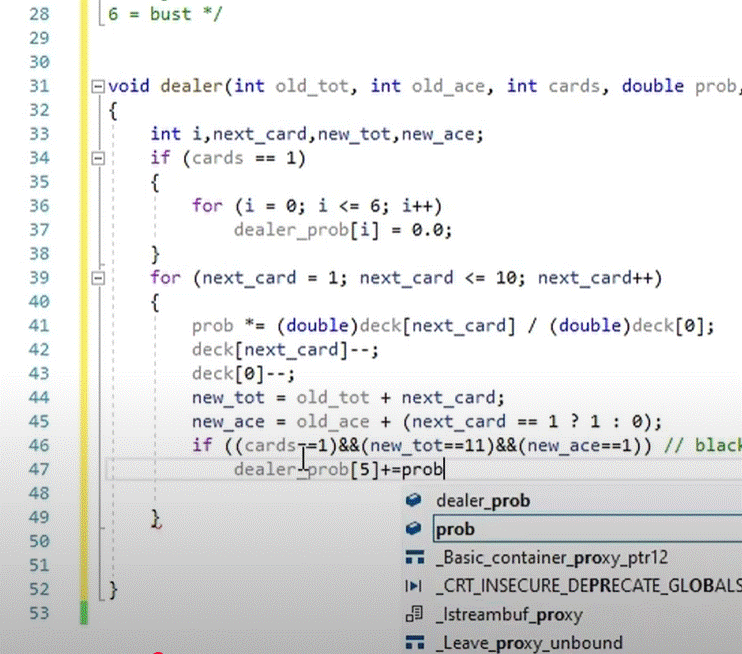Place cursor at closing brace on line 52
The width and height of the screenshot is (742, 654).
click(112, 589)
